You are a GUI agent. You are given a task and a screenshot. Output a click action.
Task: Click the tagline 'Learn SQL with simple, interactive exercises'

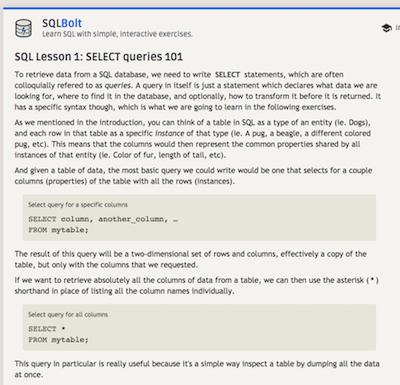pos(117,34)
